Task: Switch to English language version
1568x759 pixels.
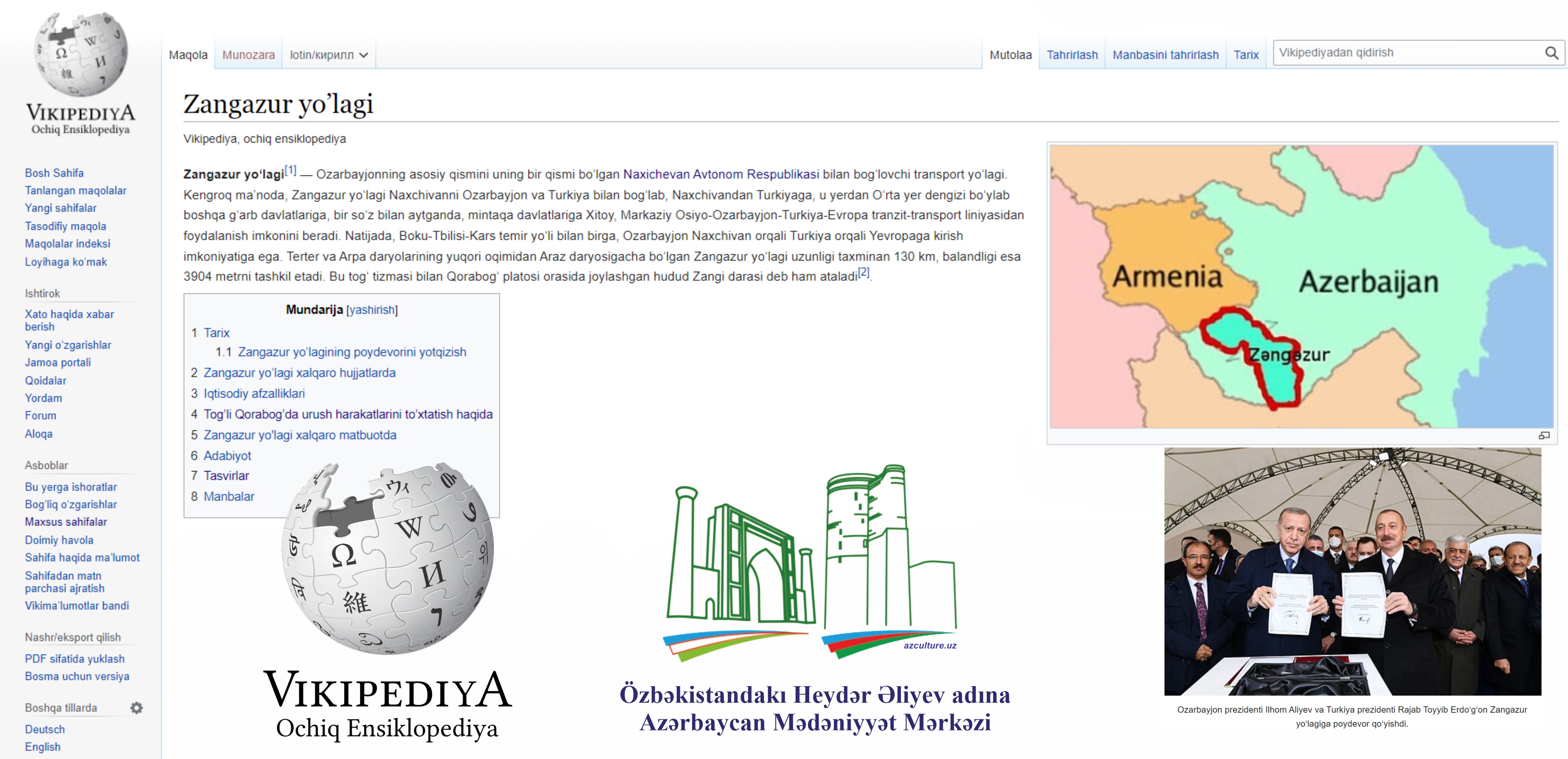Action: (x=42, y=747)
